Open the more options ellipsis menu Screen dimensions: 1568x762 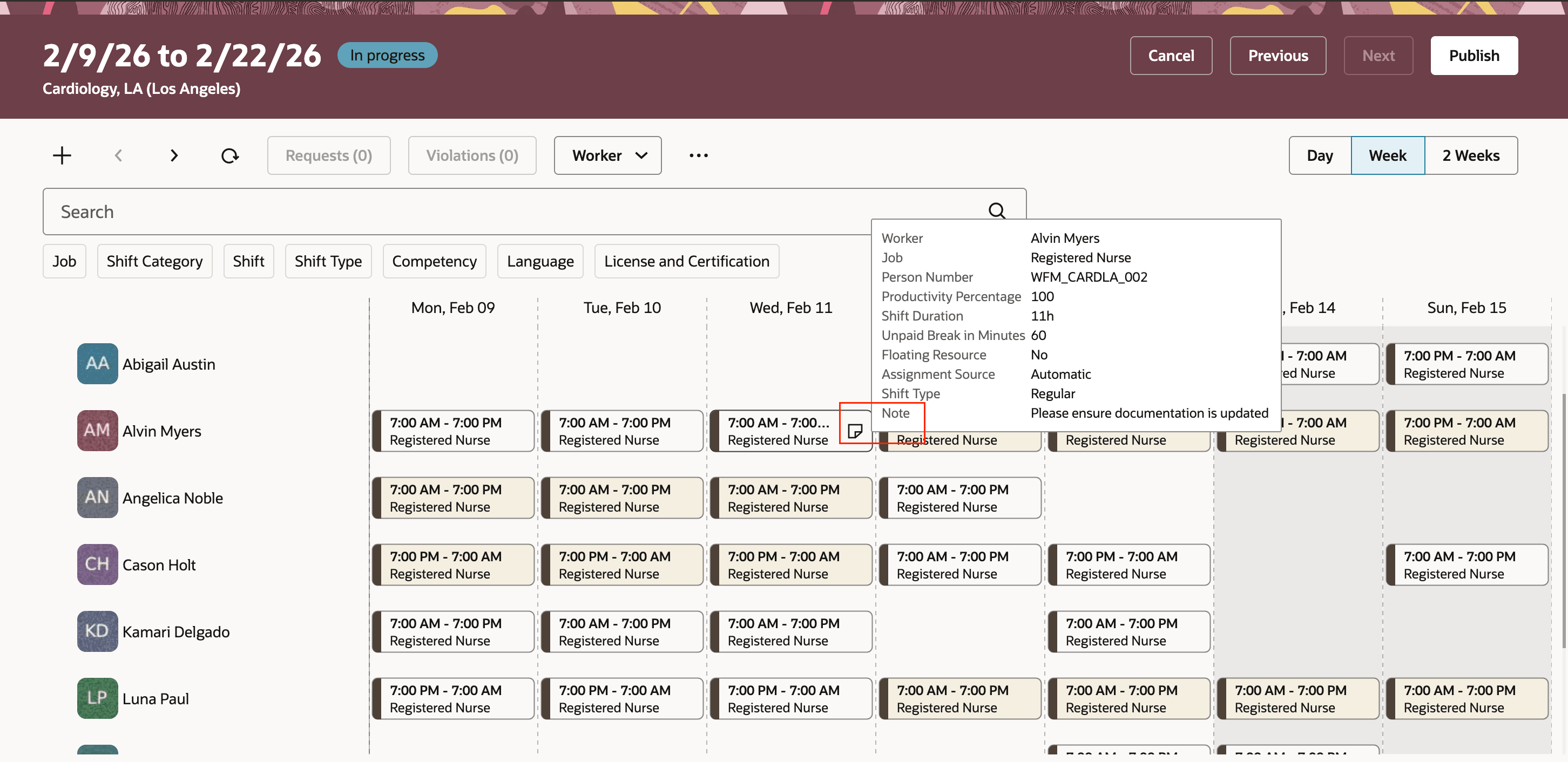[x=698, y=155]
